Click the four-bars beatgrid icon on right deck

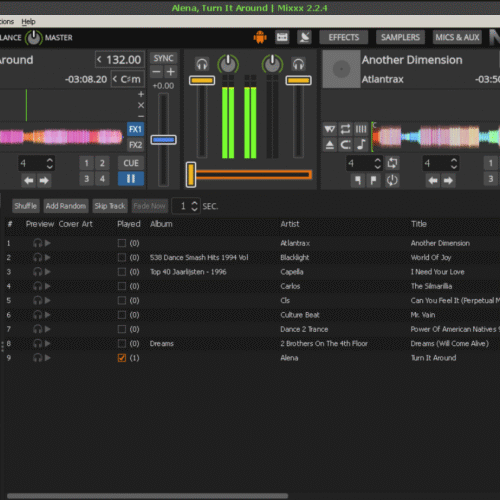click(361, 129)
